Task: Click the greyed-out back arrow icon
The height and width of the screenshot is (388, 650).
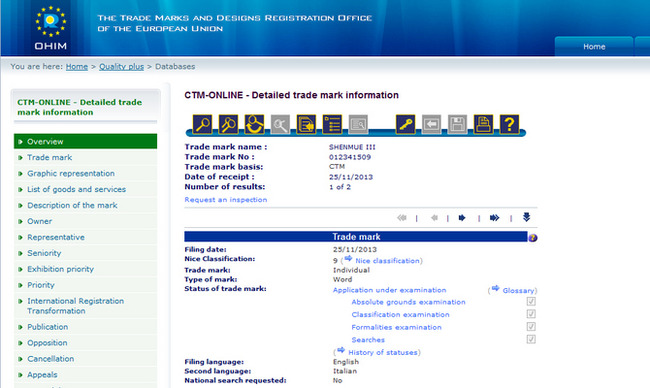Action: 432,124
